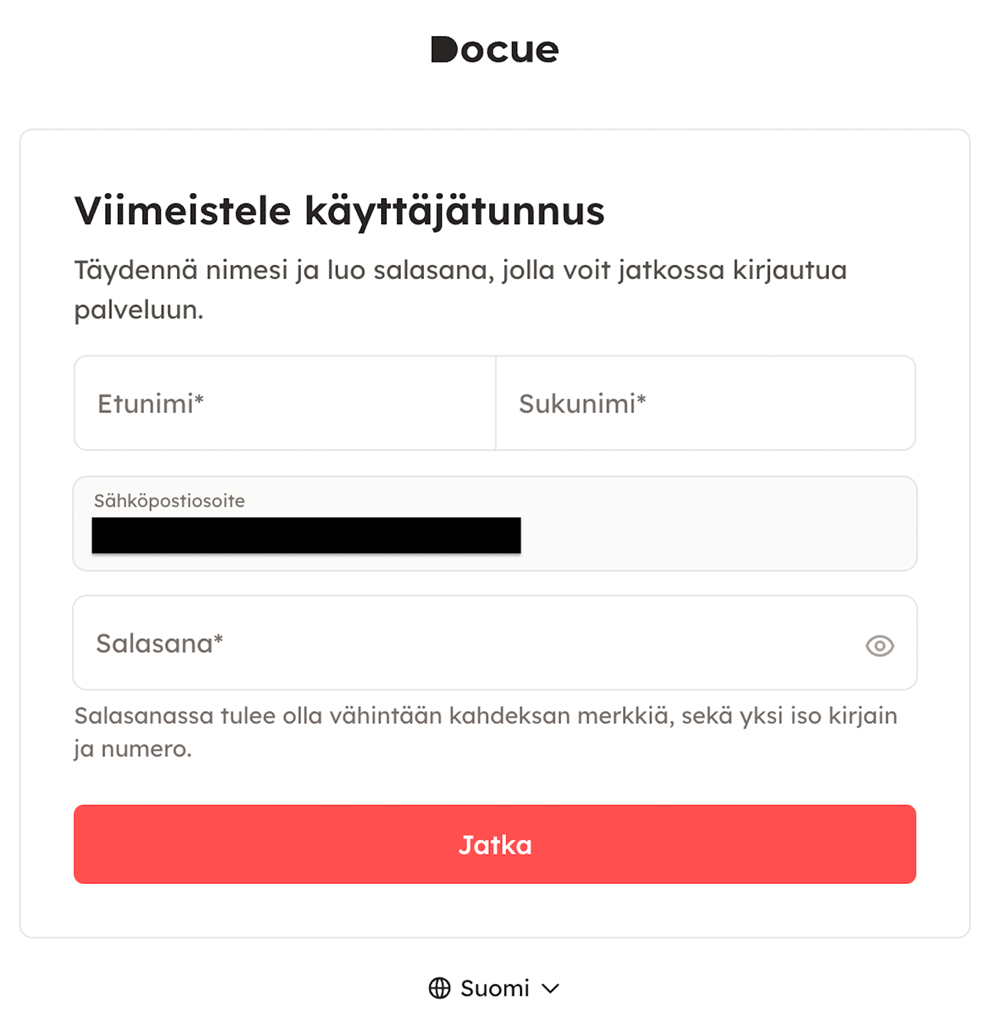Click the blacked-out email address value
Image resolution: width=1004 pixels, height=1032 pixels.
point(306,535)
